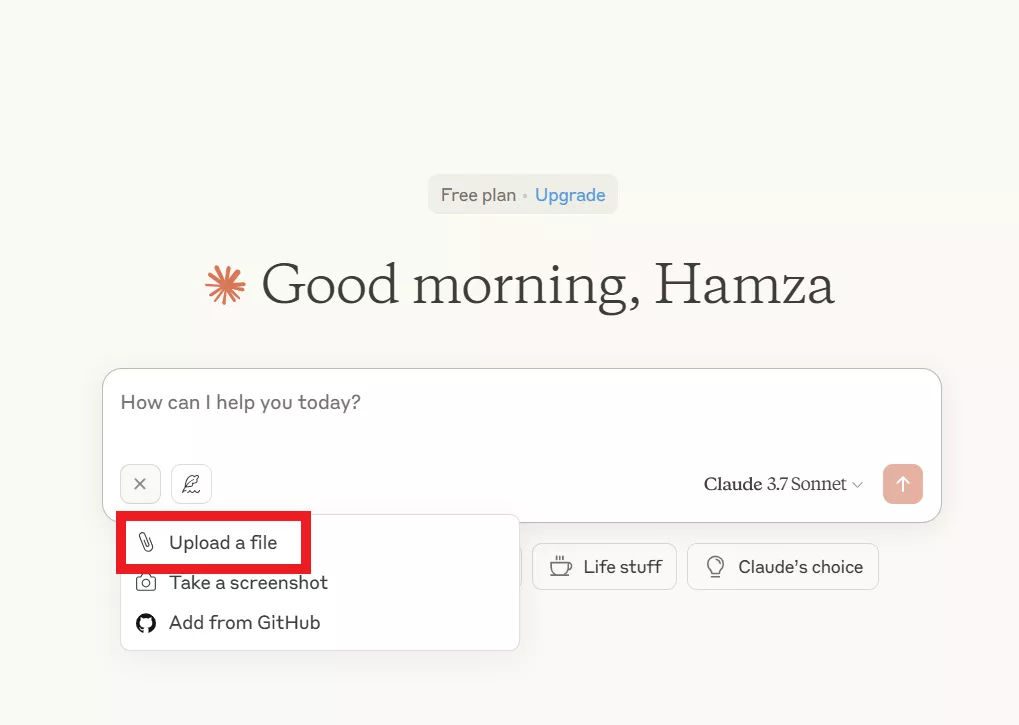Select Upload a file from the menu

point(223,543)
